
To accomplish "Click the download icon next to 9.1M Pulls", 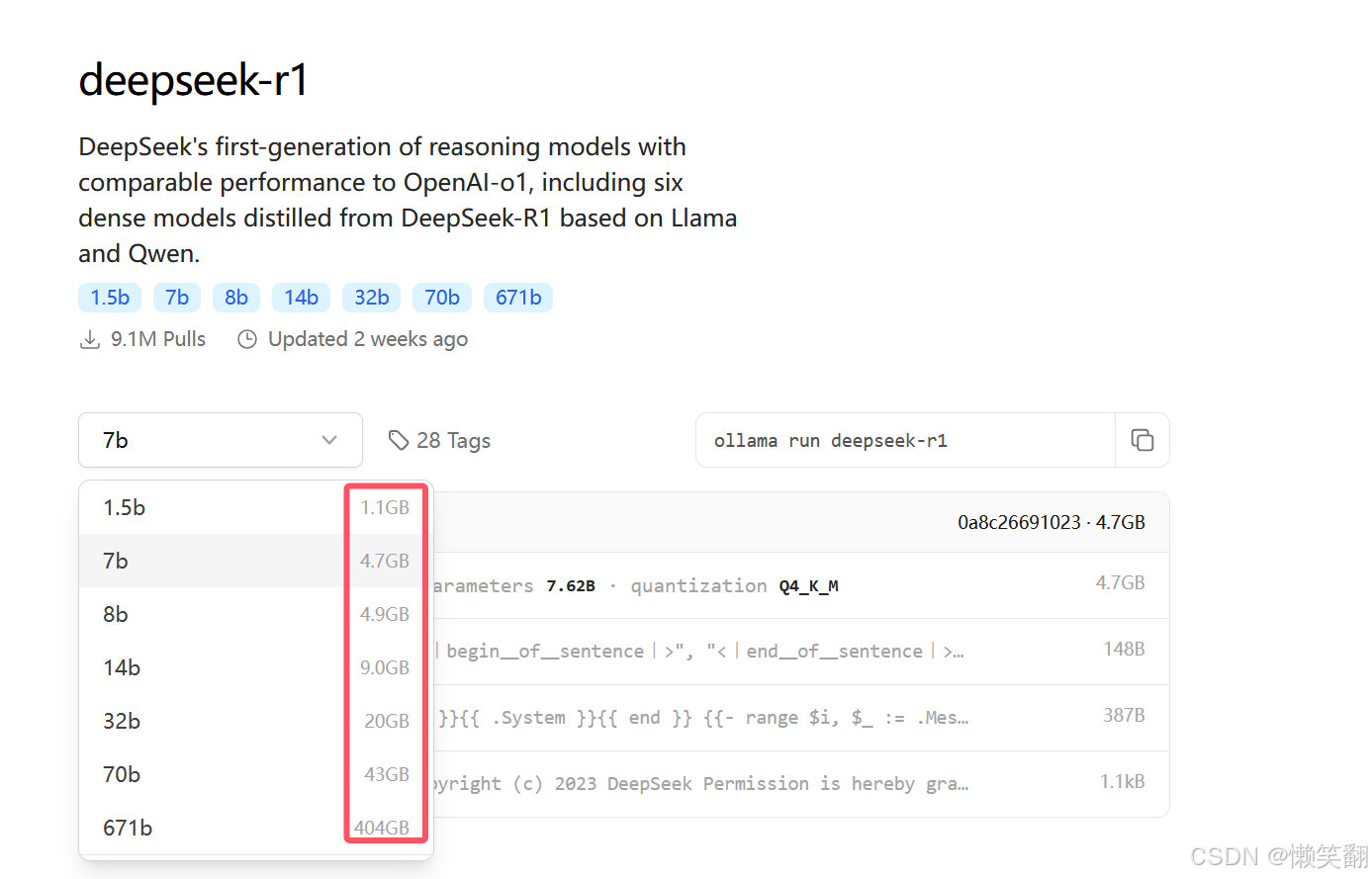I will coord(89,338).
